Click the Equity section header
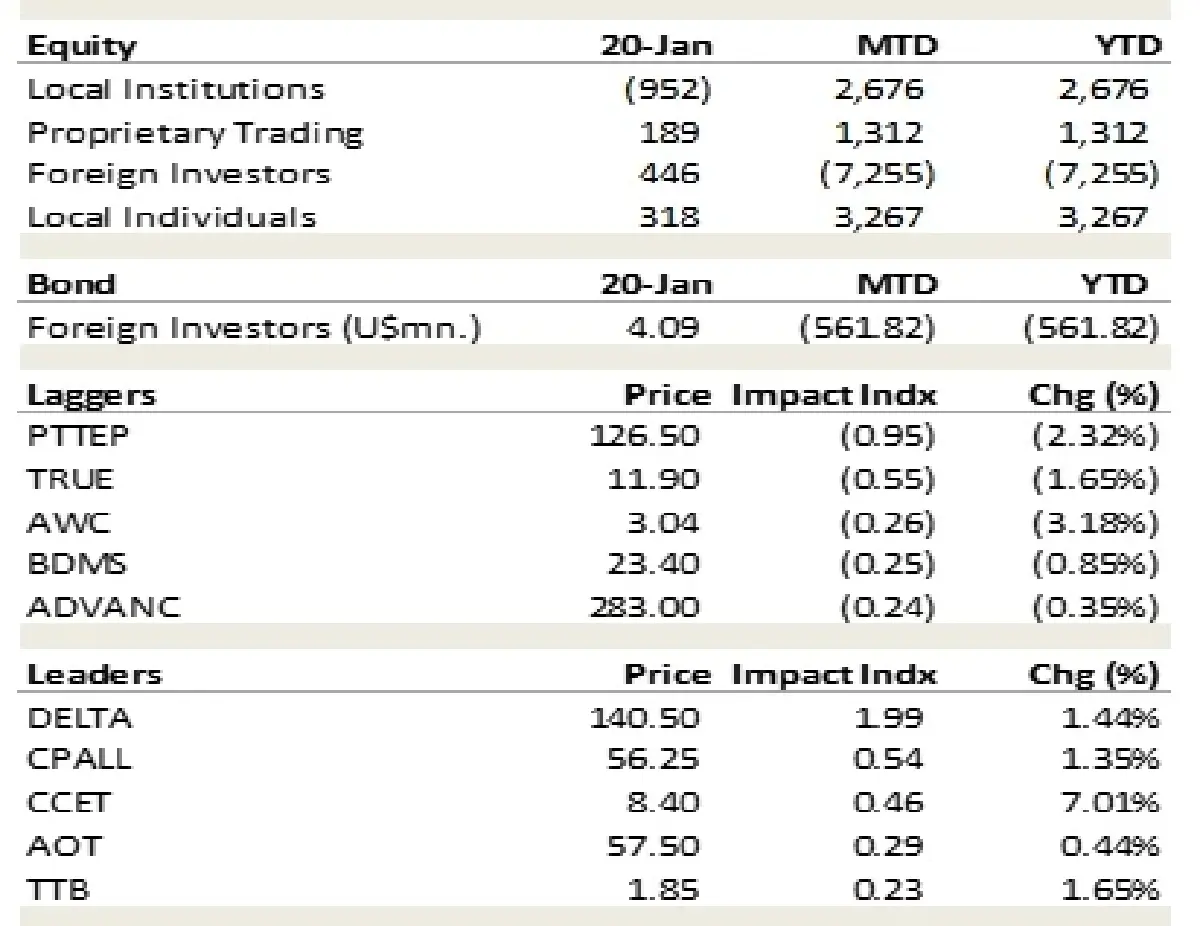 pyautogui.click(x=82, y=46)
